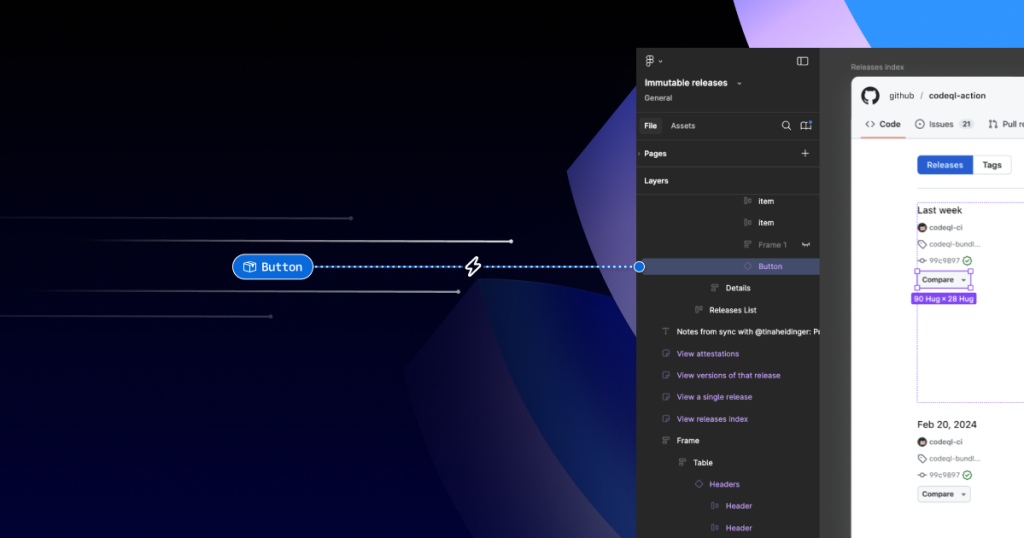Switch to the Tags toggle option
Image resolution: width=1024 pixels, height=538 pixels.
click(991, 165)
